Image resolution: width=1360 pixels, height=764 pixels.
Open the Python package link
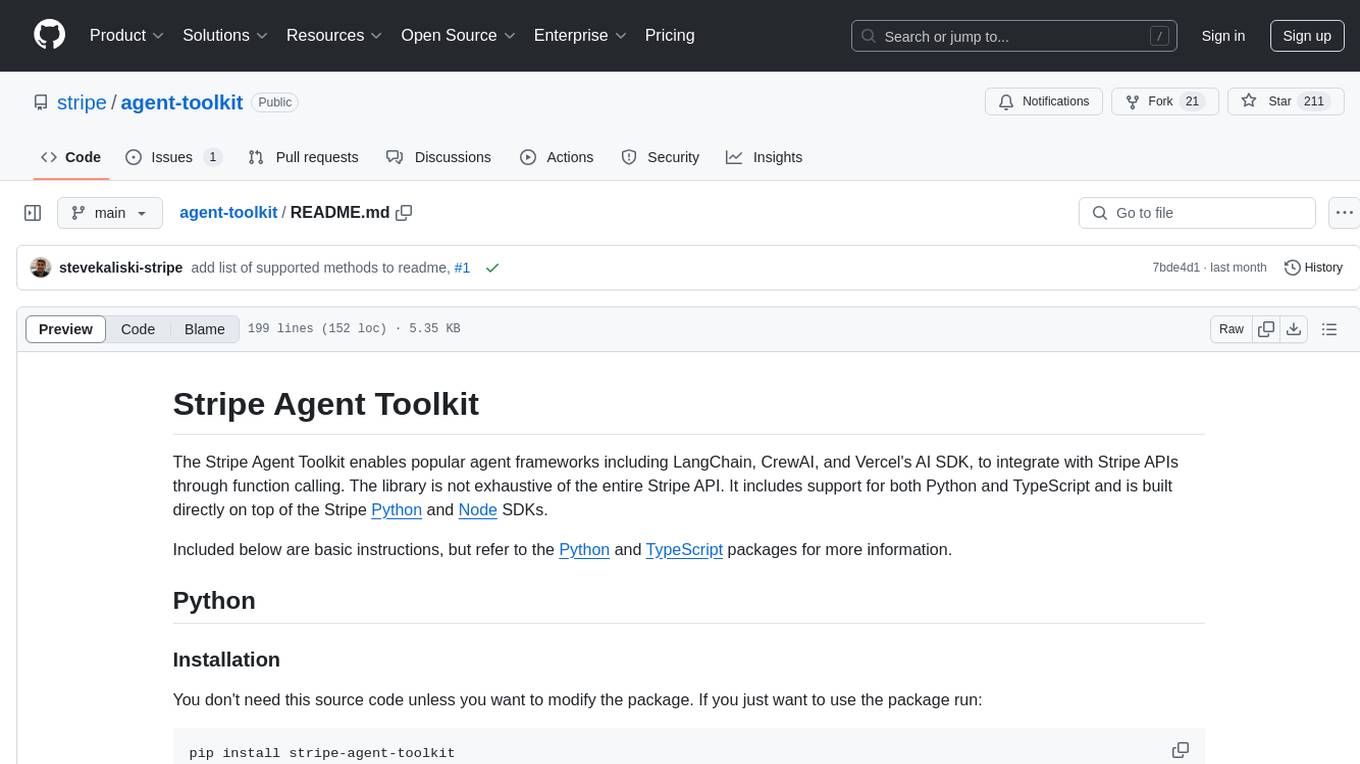point(584,549)
